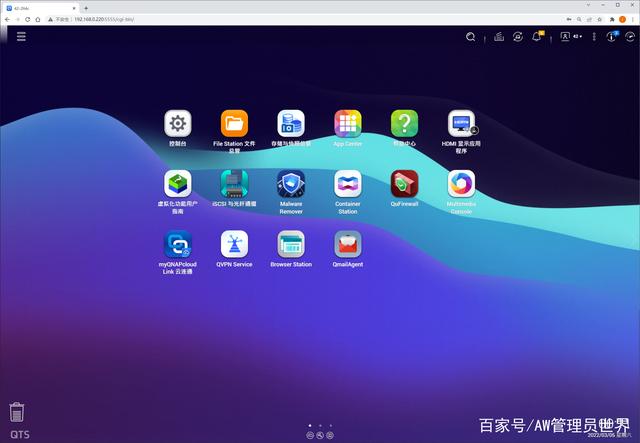
Task: Open the storage and snapshots manager icon
Action: point(291,123)
